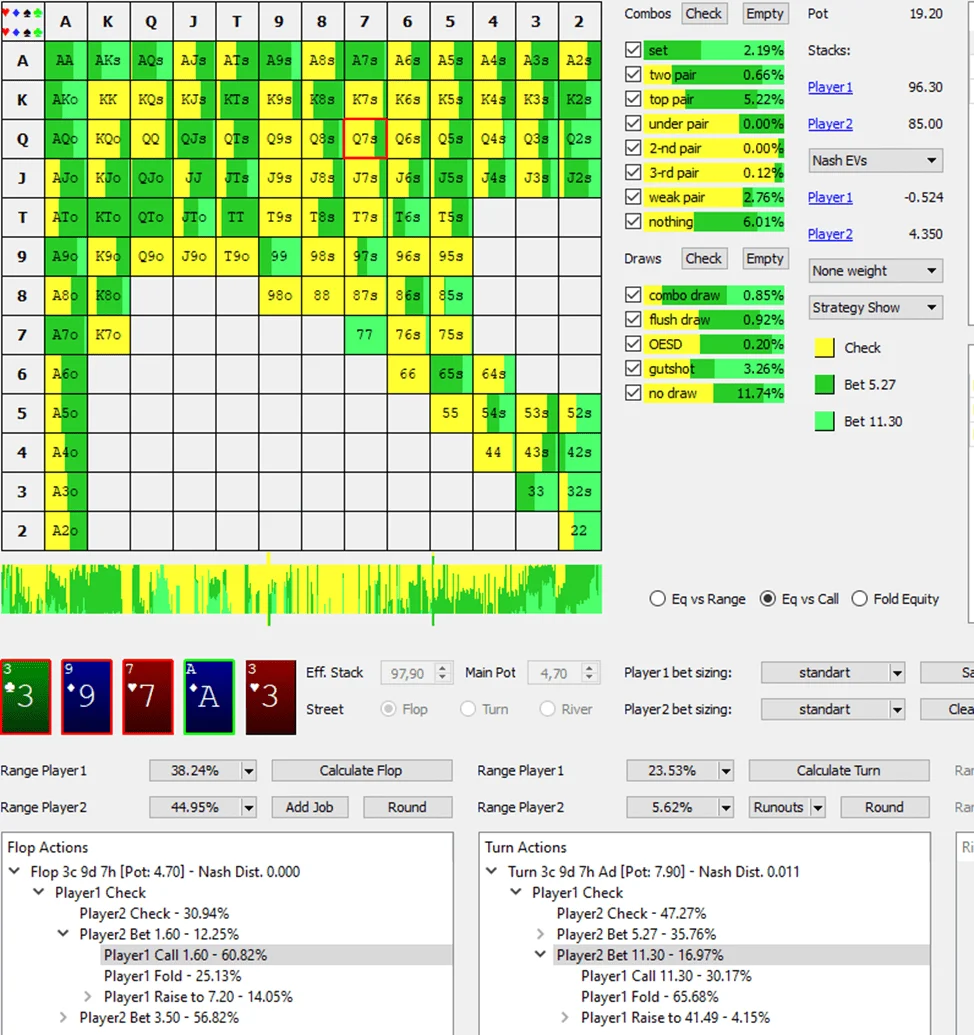Open the Nash EVs dropdown
Screen dimensions: 974x1035
(875, 160)
